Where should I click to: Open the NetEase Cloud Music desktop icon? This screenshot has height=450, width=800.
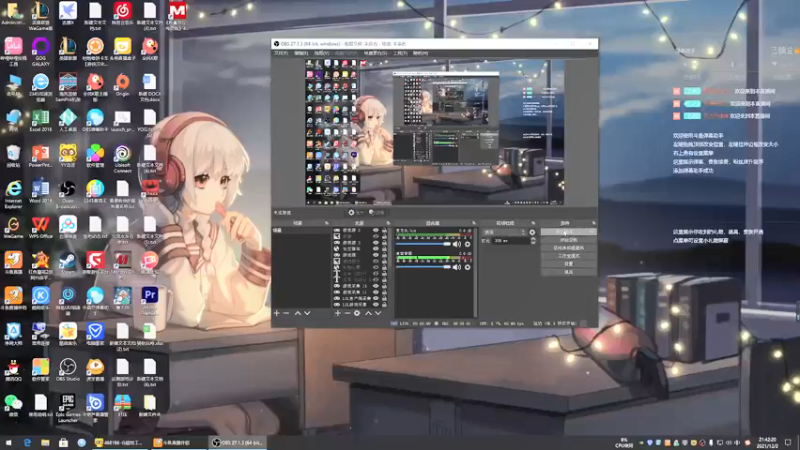[x=122, y=14]
